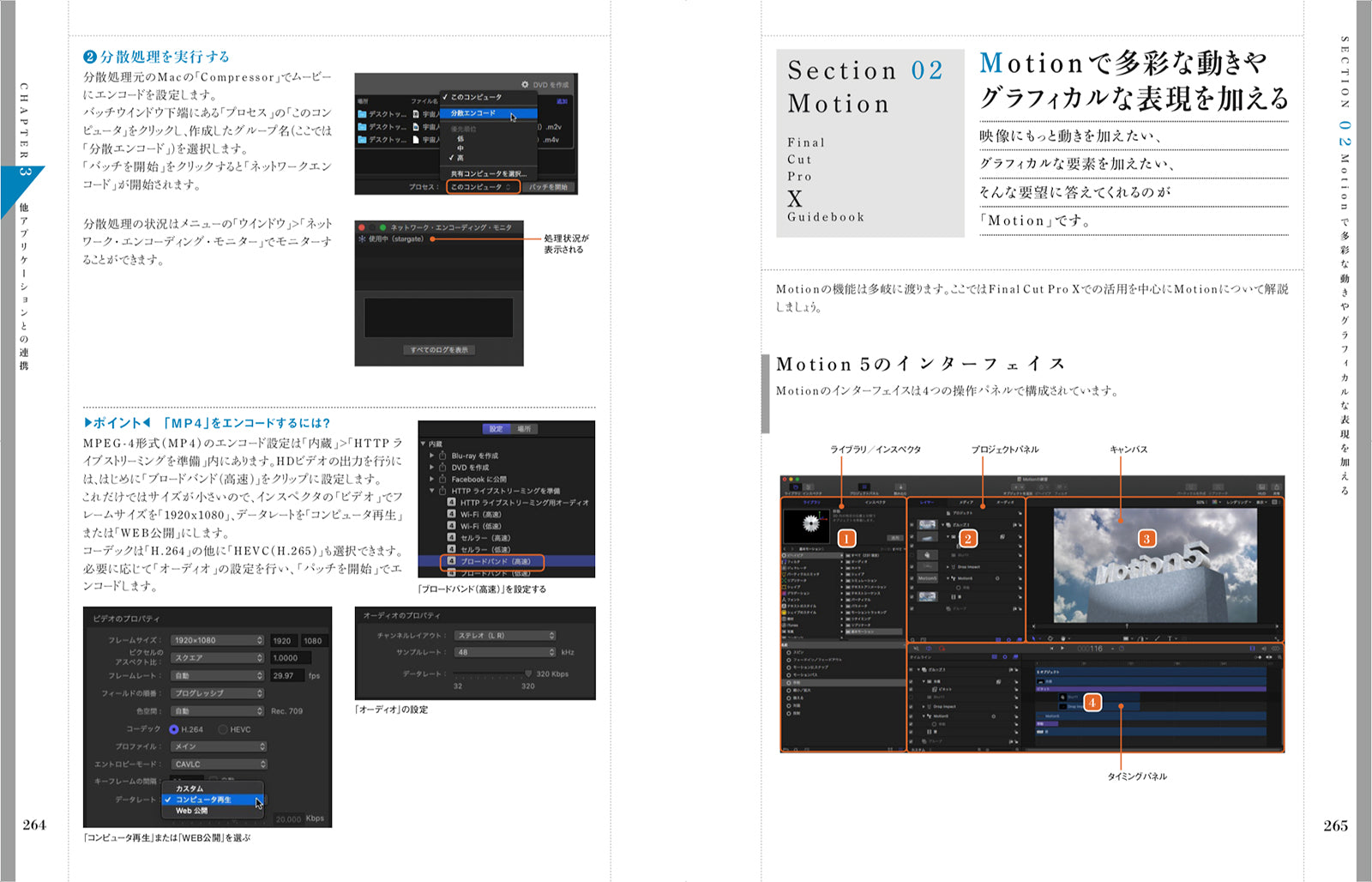The image size is (1372, 882).
Task: Switch to the メディア tab in Motion
Action: 966,503
